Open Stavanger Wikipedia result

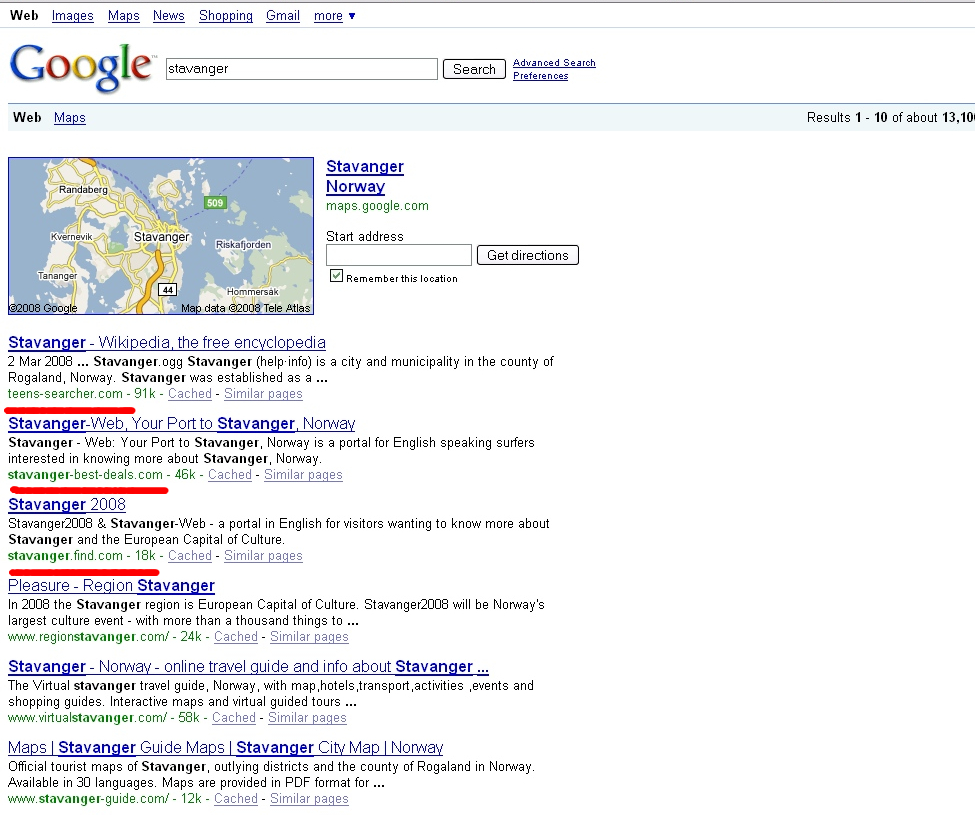click(167, 343)
